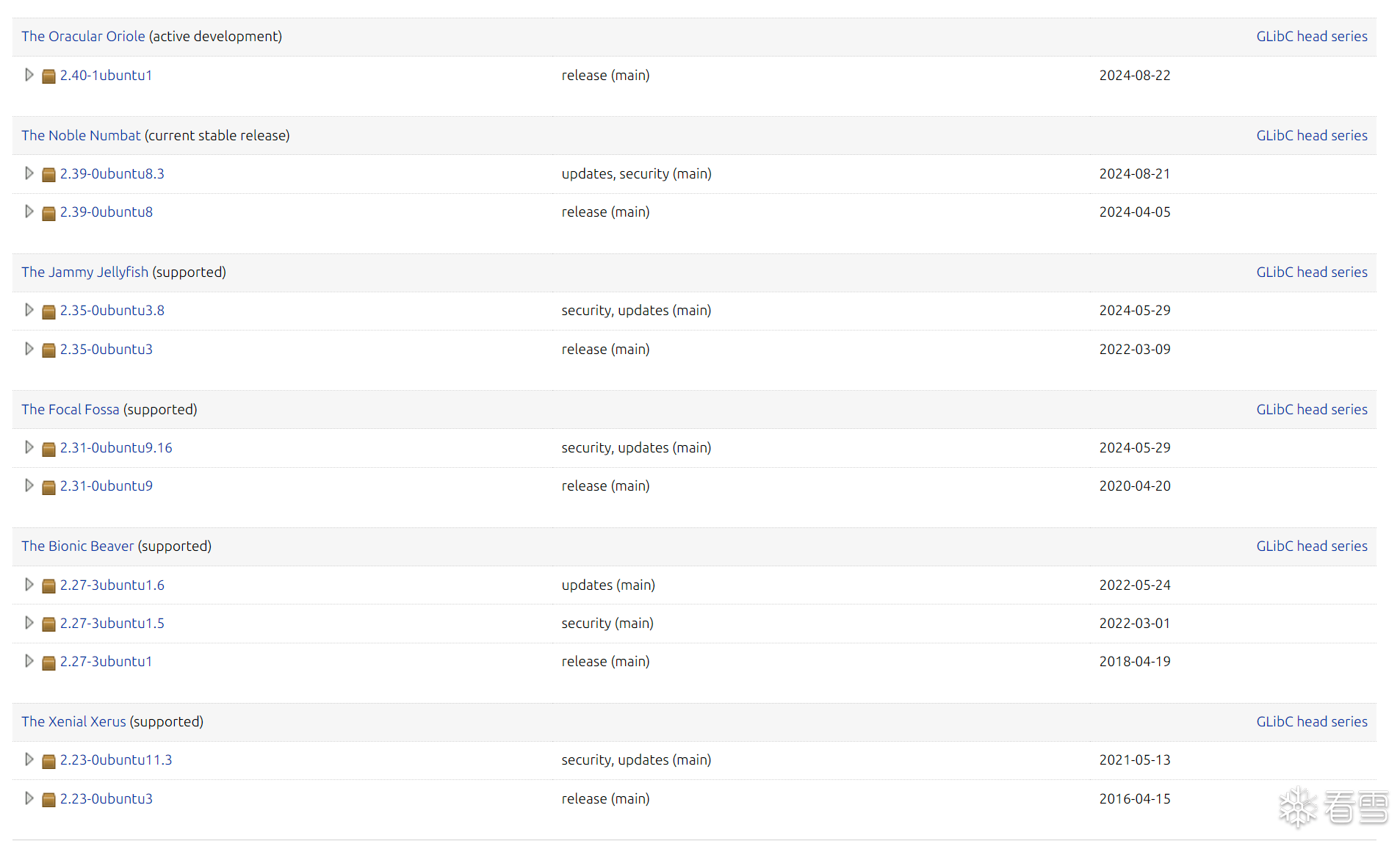Click package icon beside 2.35-0ubuntu3.8
This screenshot has width=1400, height=841.
pos(48,311)
